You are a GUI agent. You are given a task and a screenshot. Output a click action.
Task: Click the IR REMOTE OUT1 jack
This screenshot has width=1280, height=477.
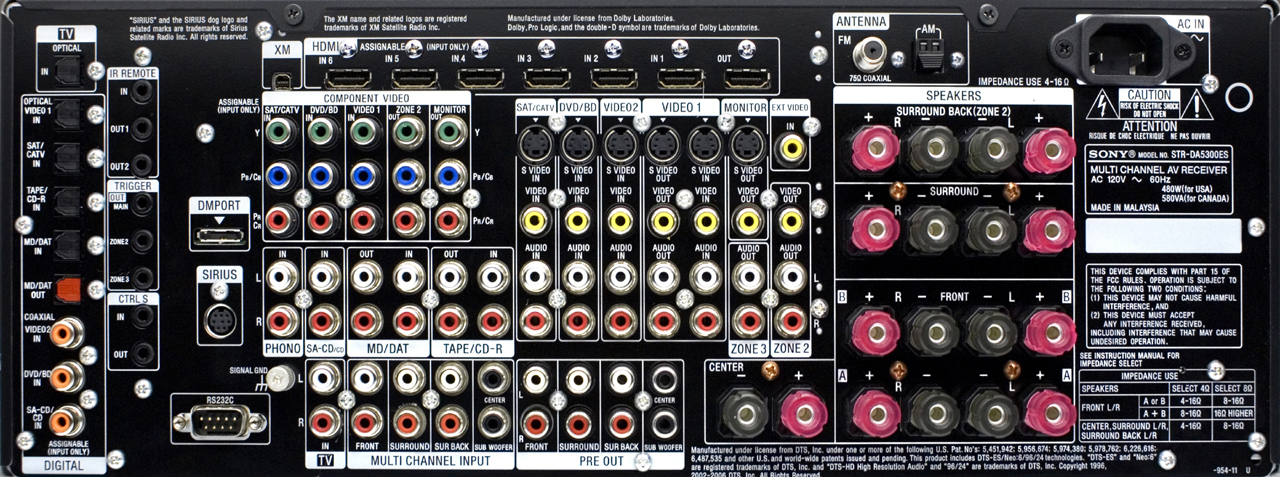point(144,130)
